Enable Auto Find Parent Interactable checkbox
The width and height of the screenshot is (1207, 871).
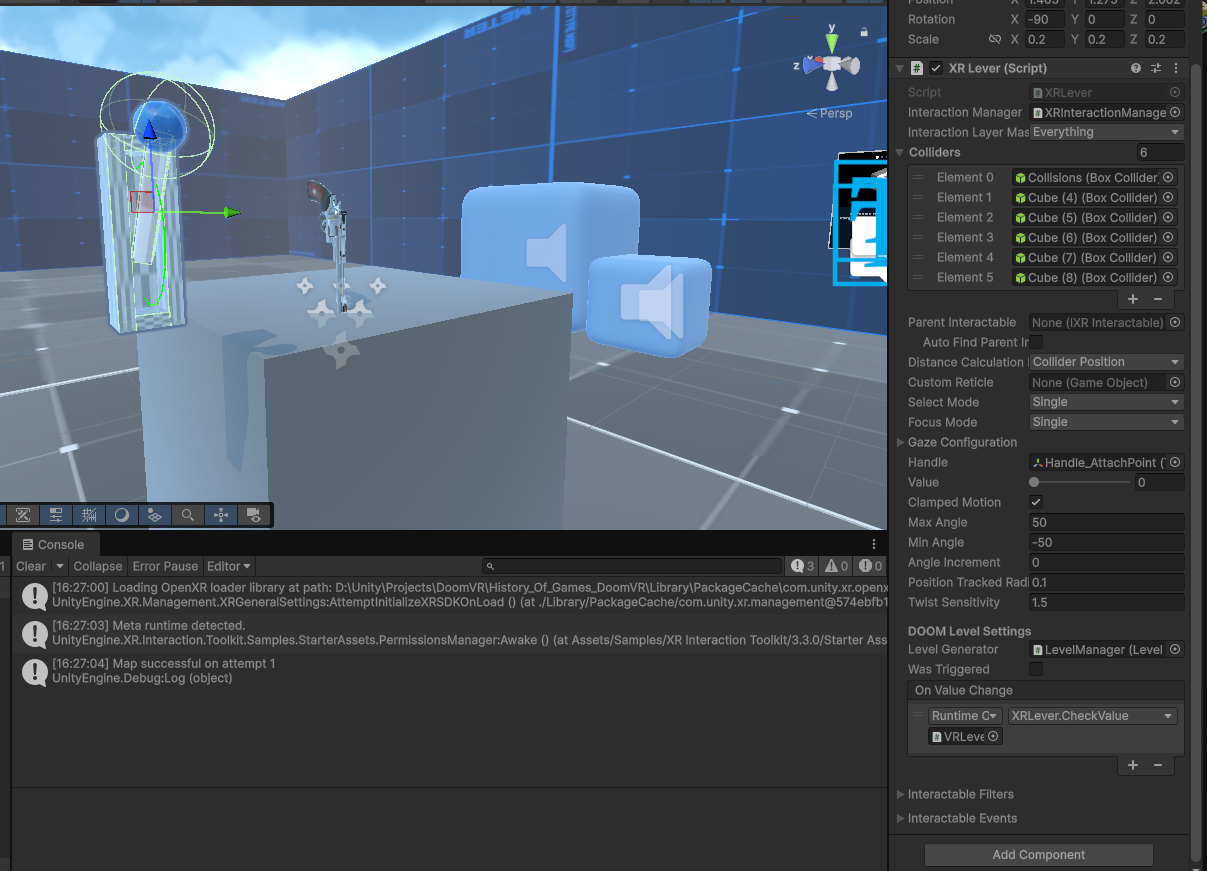tap(1036, 342)
